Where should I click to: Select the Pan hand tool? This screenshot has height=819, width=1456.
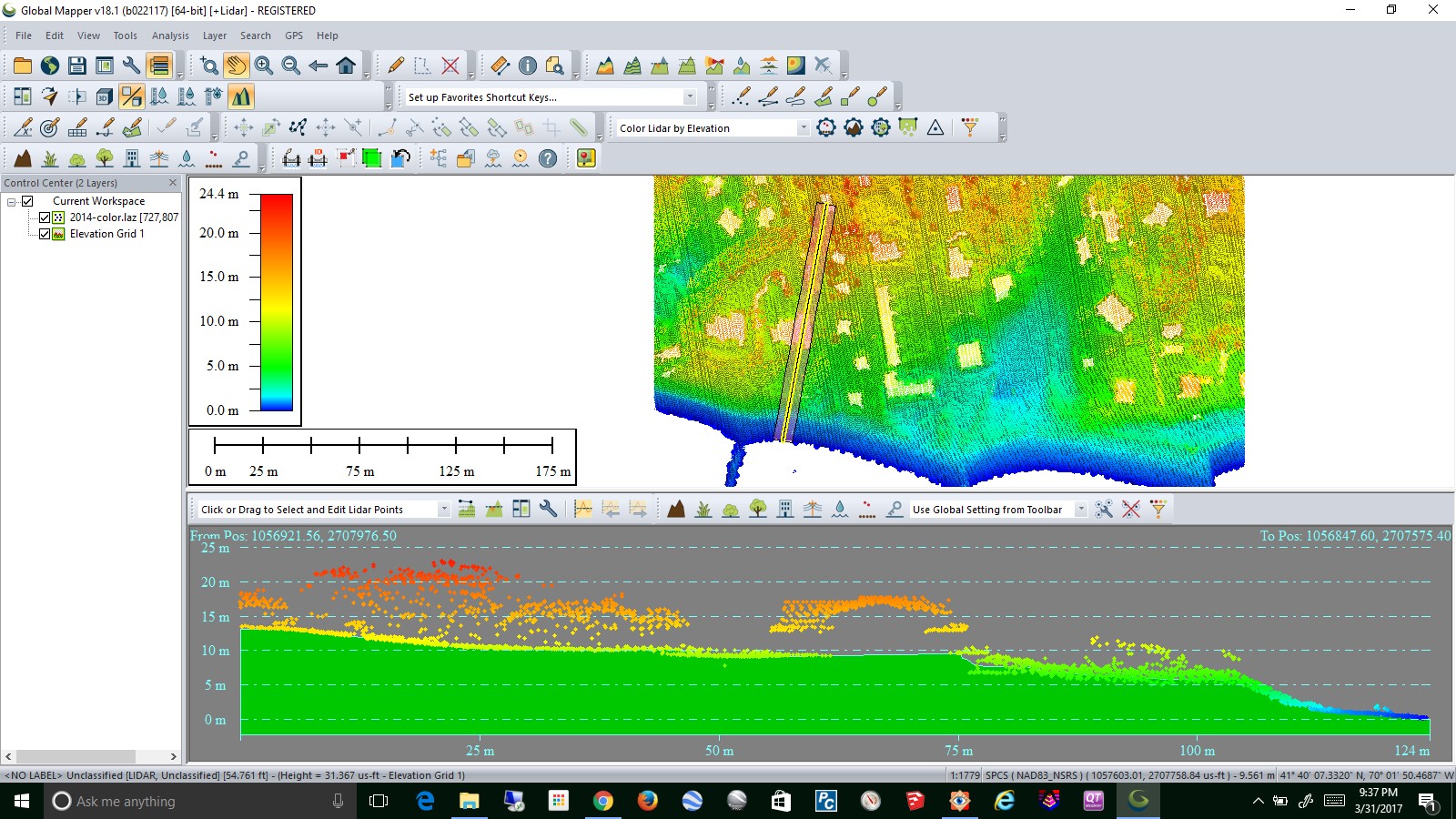pos(237,66)
